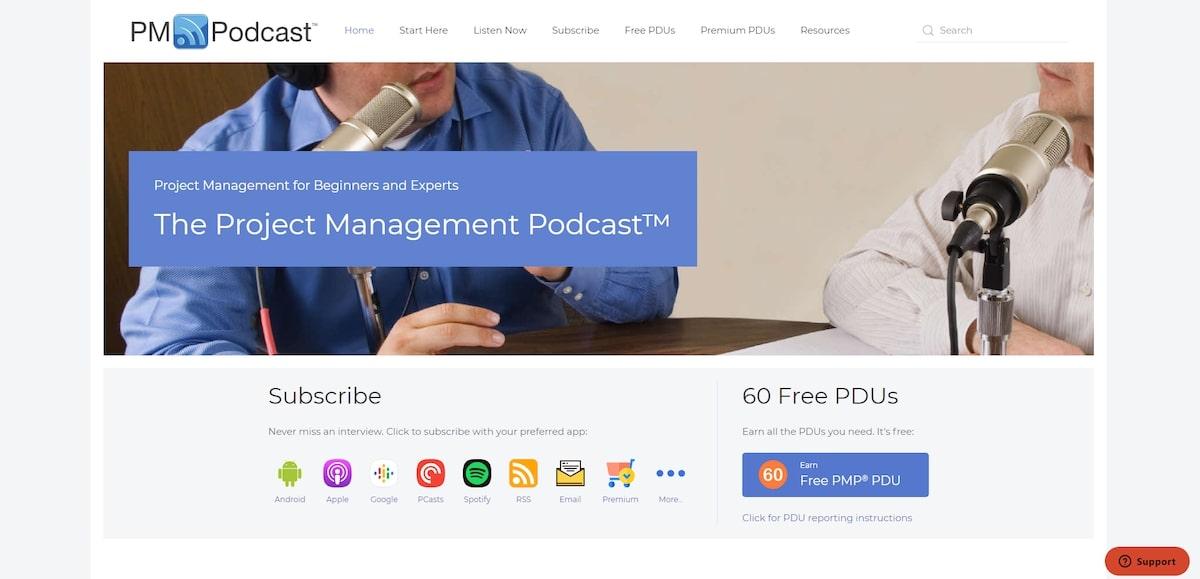Image resolution: width=1200 pixels, height=579 pixels.
Task: Subscribe using the Spotify icon
Action: [x=477, y=473]
